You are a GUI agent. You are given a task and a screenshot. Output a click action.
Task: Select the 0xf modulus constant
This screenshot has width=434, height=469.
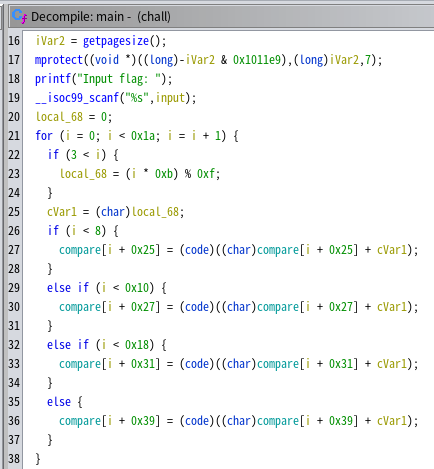click(206, 174)
